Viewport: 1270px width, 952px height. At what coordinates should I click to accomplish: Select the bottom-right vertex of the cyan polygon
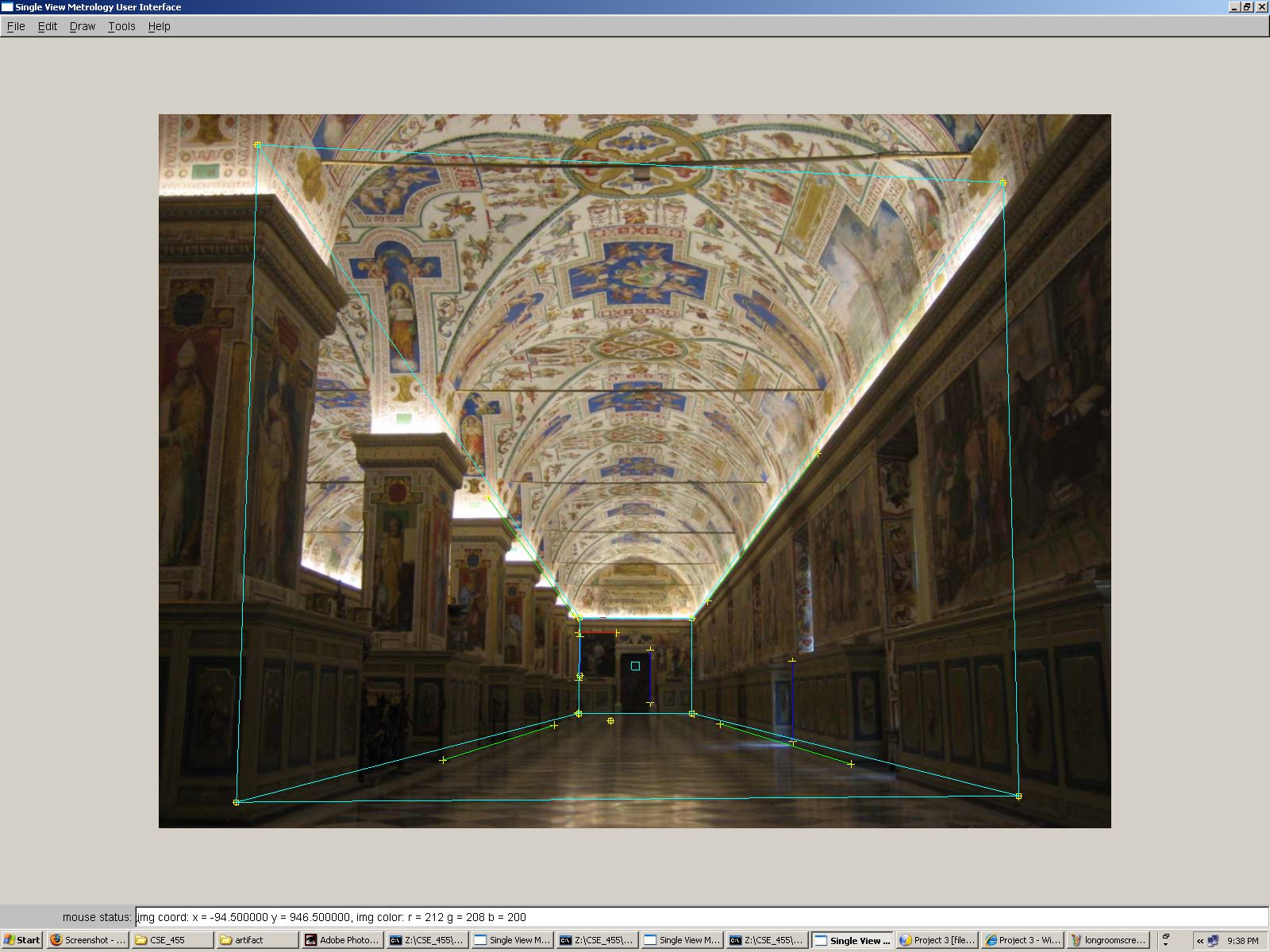tap(1018, 796)
